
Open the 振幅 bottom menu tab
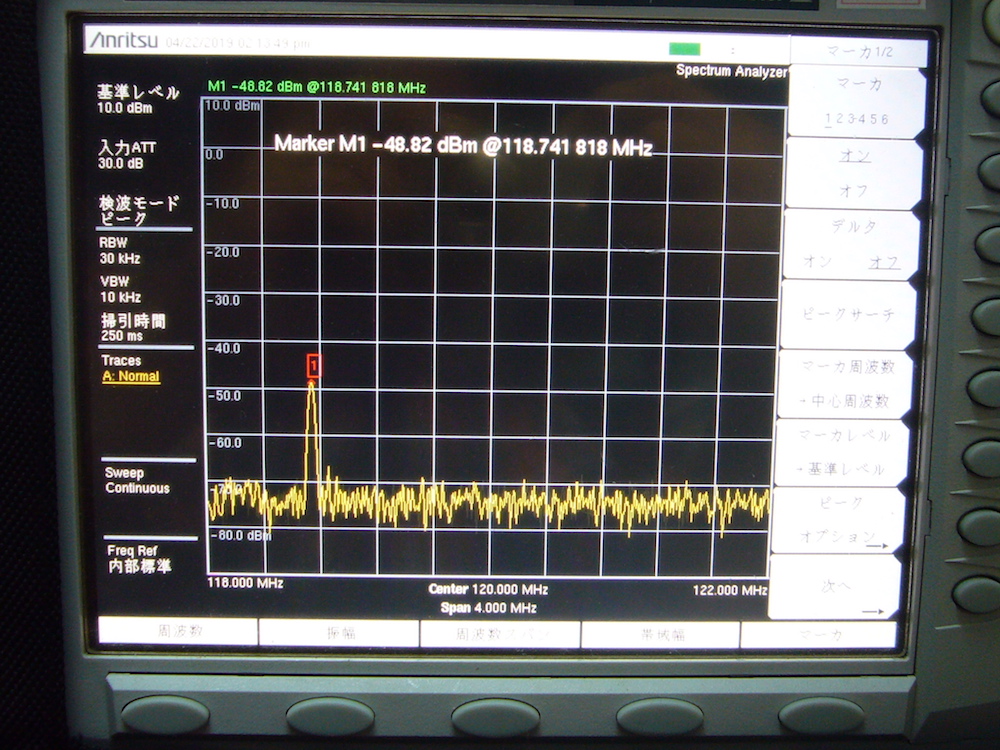coord(339,632)
